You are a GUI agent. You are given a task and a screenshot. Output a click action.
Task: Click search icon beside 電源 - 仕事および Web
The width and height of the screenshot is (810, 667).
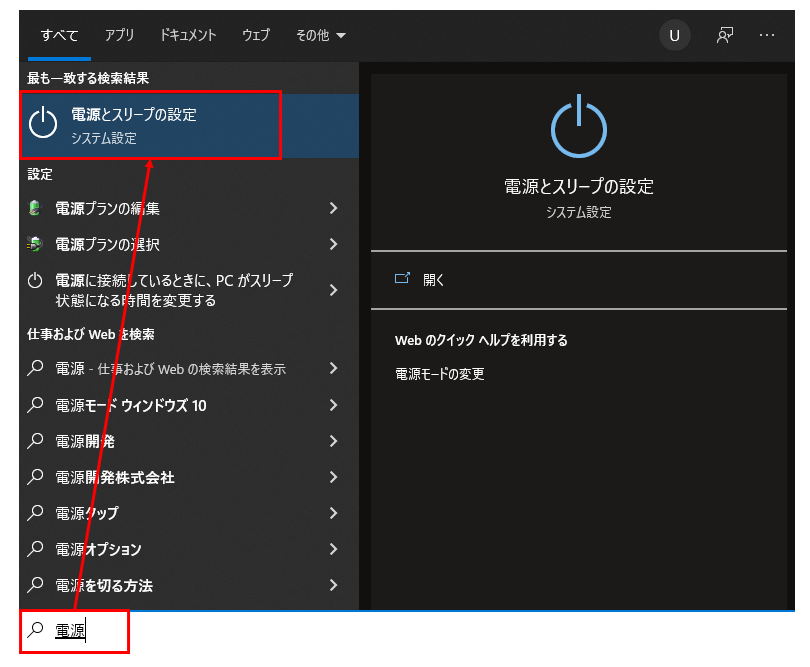[35, 368]
